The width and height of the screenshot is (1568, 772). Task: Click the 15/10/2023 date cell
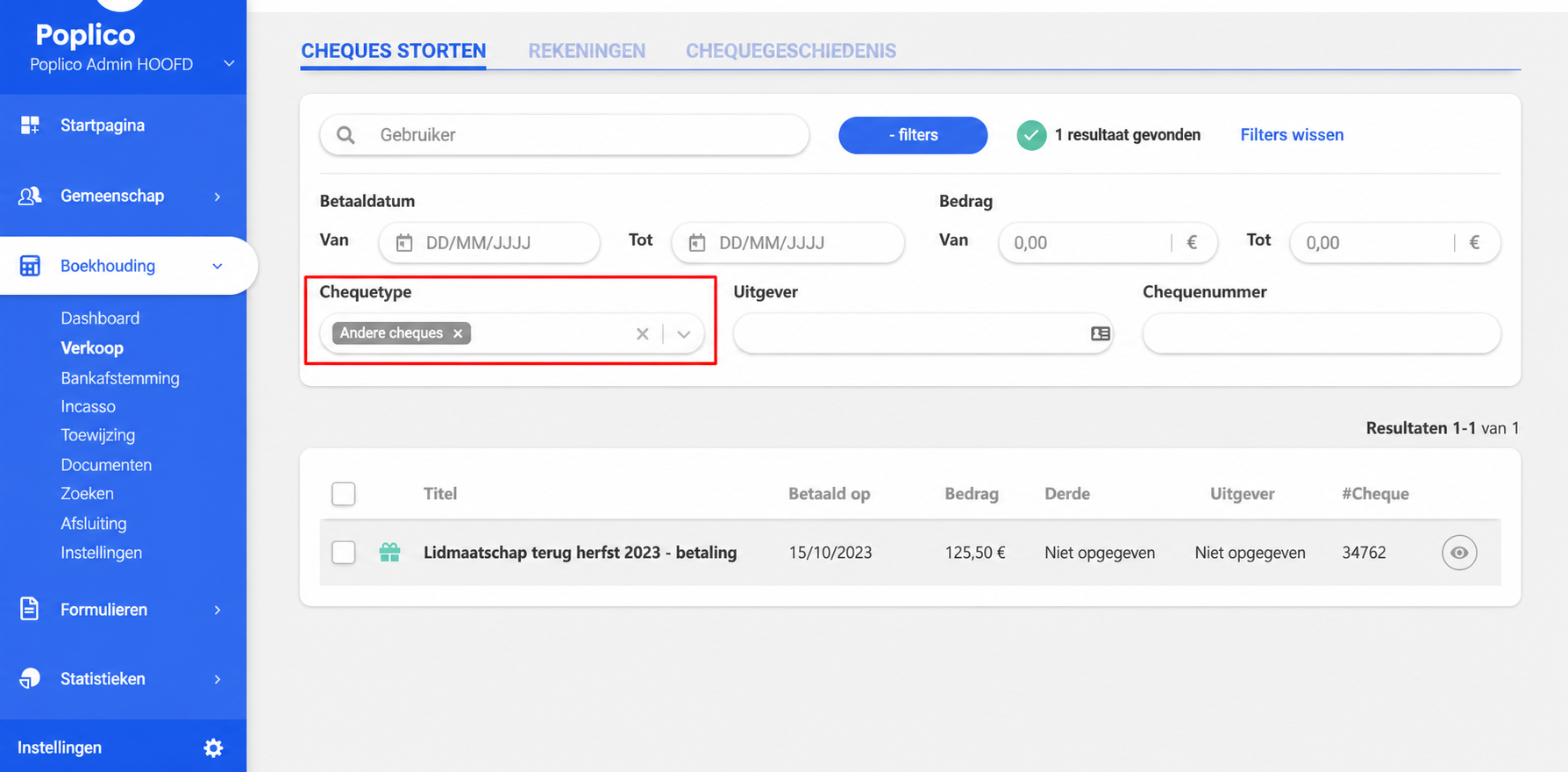tap(830, 553)
